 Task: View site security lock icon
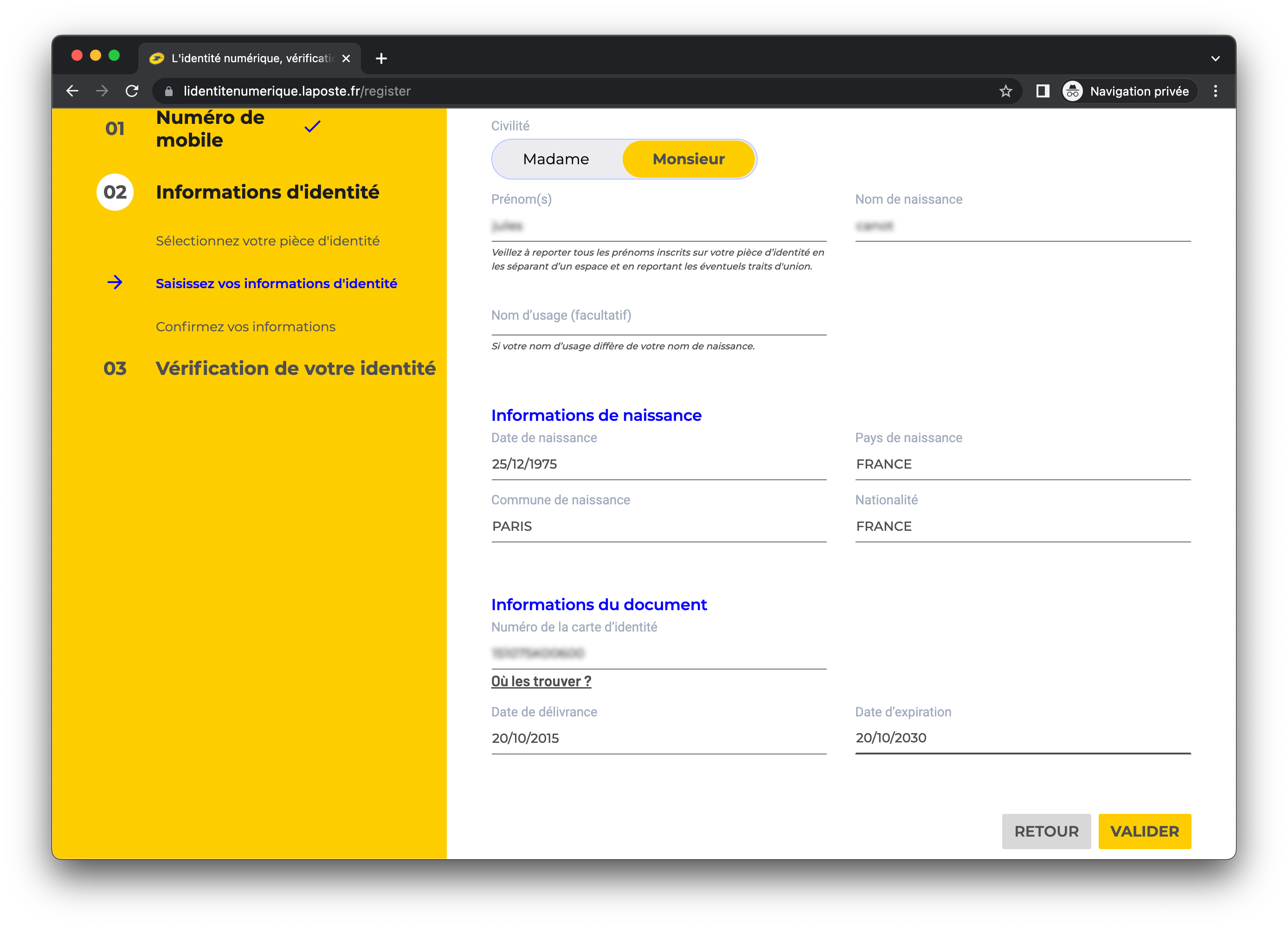point(169,91)
